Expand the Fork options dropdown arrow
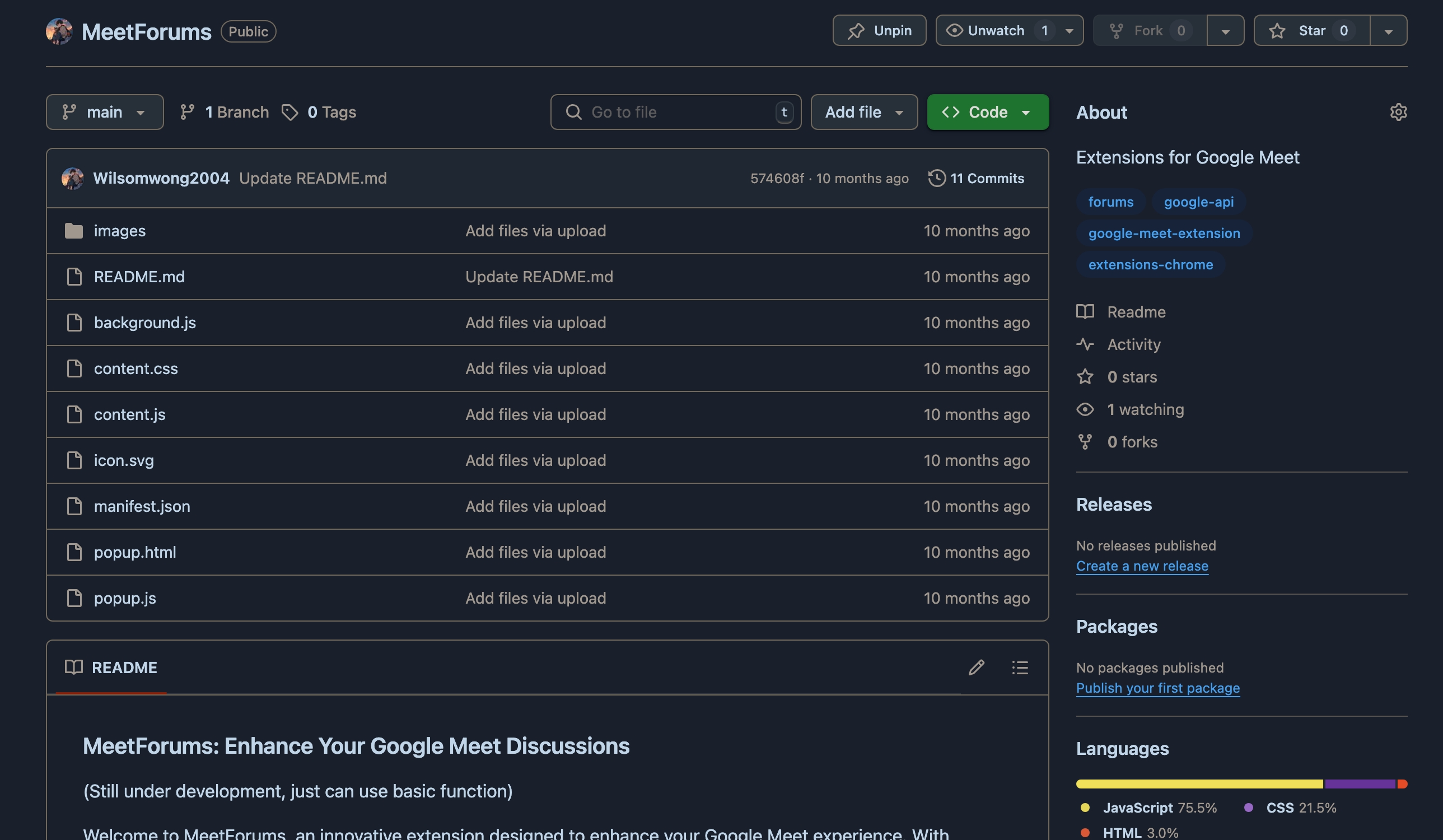 (x=1225, y=30)
